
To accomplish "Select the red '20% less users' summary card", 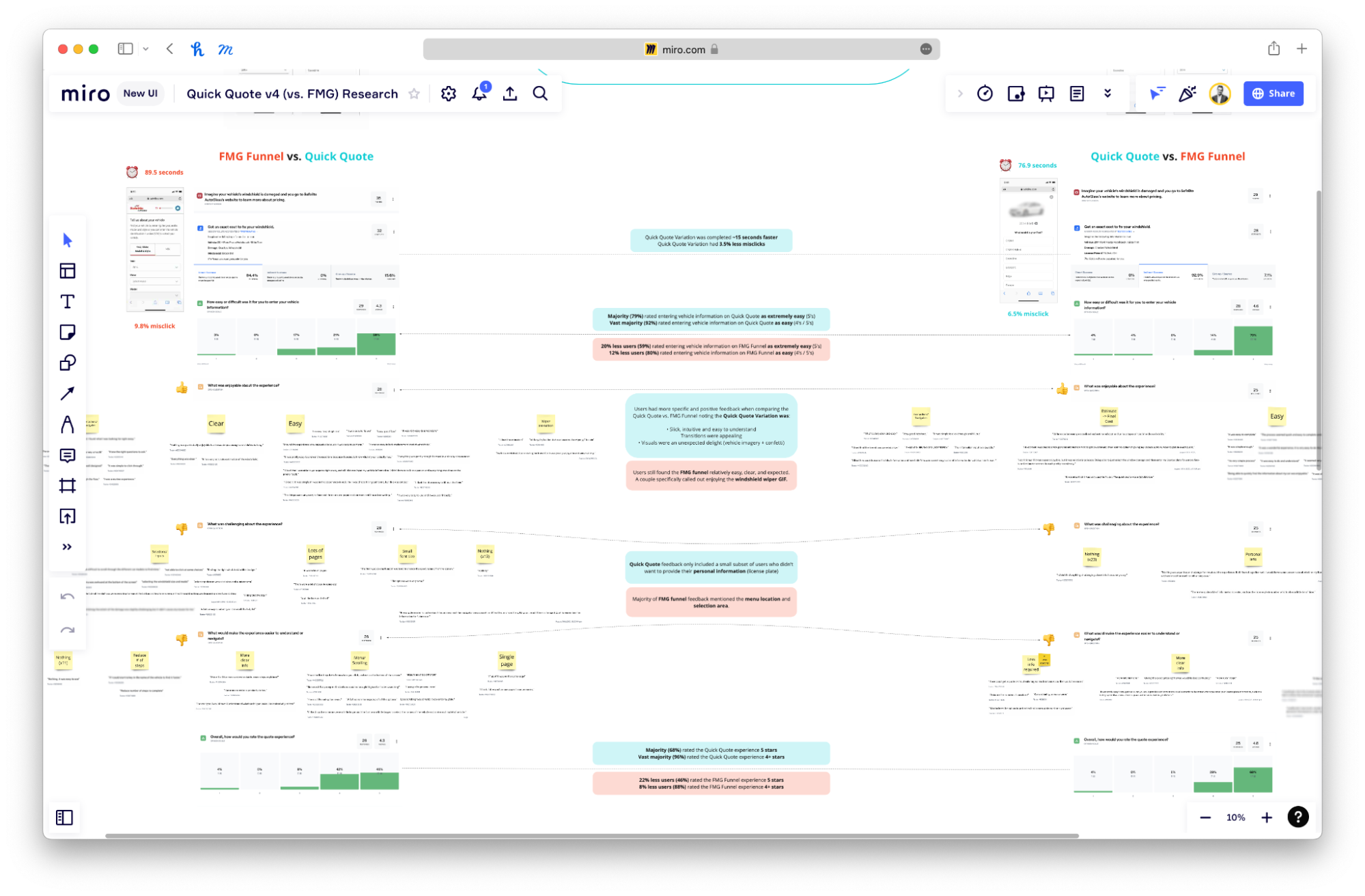I will pos(711,350).
